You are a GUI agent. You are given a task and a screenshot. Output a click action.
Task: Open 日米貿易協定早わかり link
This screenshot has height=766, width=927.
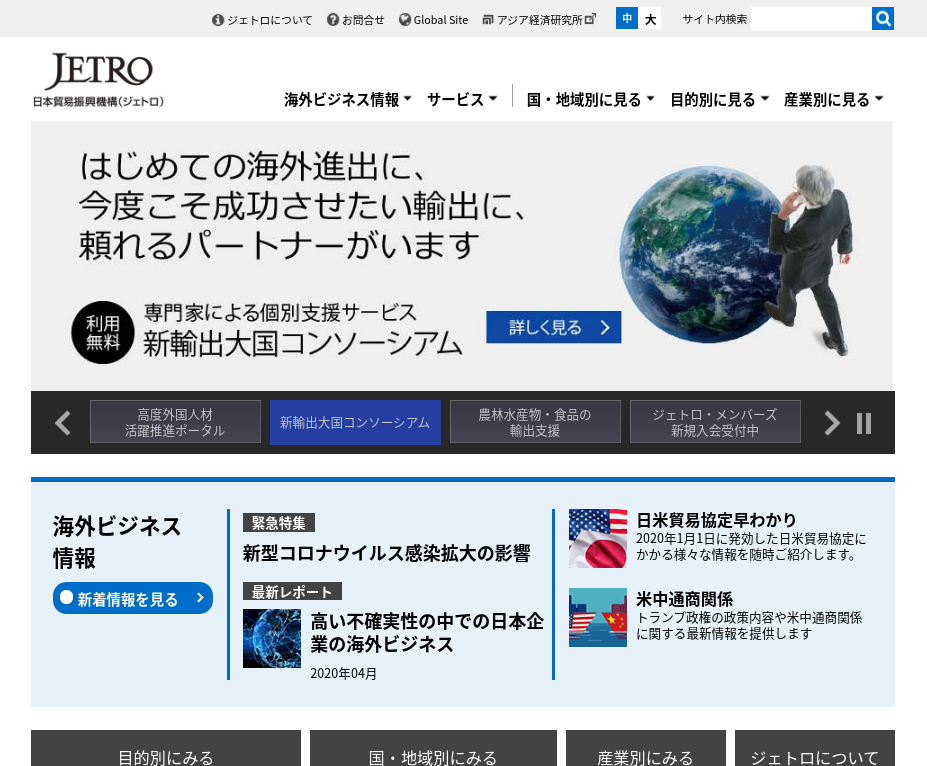(x=716, y=520)
